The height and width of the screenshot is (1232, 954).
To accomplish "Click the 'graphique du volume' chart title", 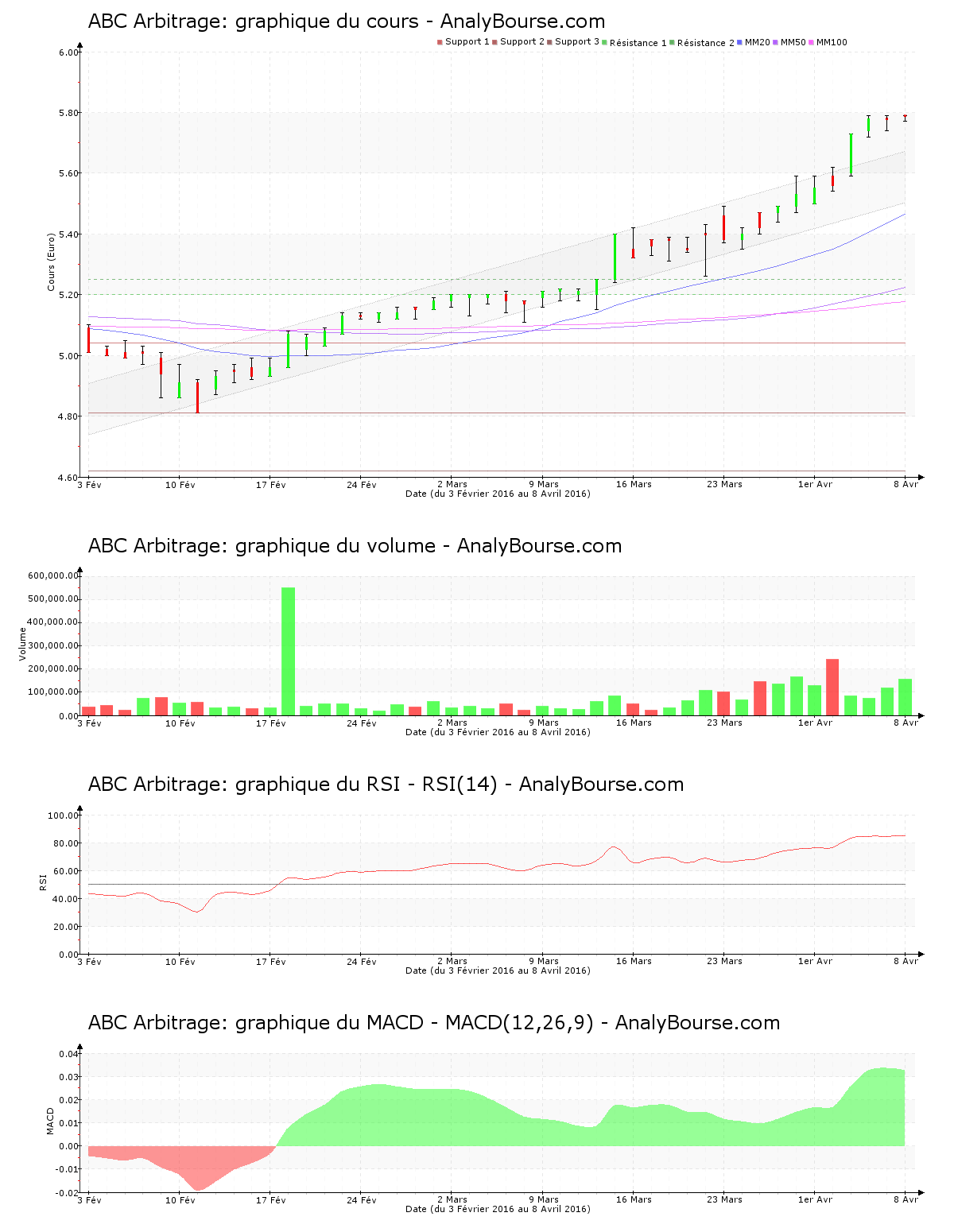I will pos(355,546).
